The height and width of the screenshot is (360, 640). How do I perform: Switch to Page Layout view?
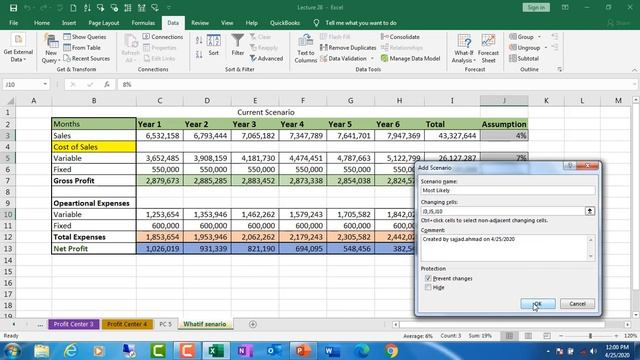[x=528, y=336]
